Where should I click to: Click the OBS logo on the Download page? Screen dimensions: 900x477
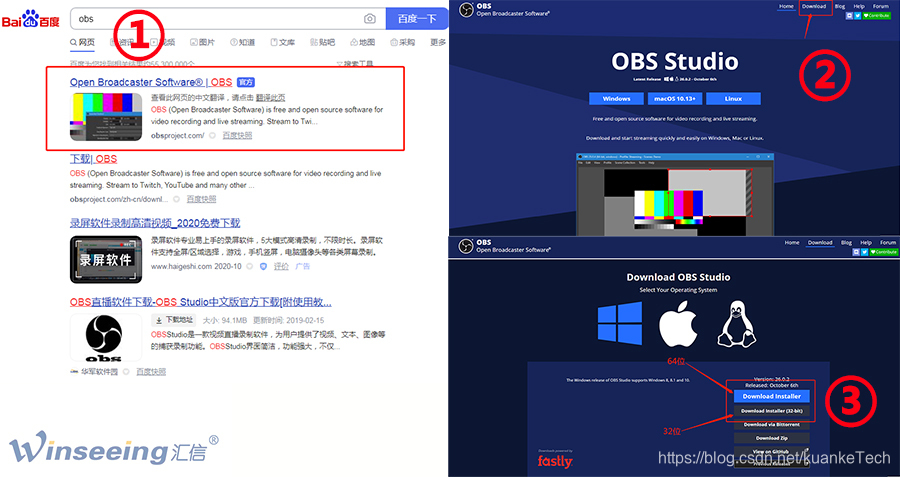(465, 247)
